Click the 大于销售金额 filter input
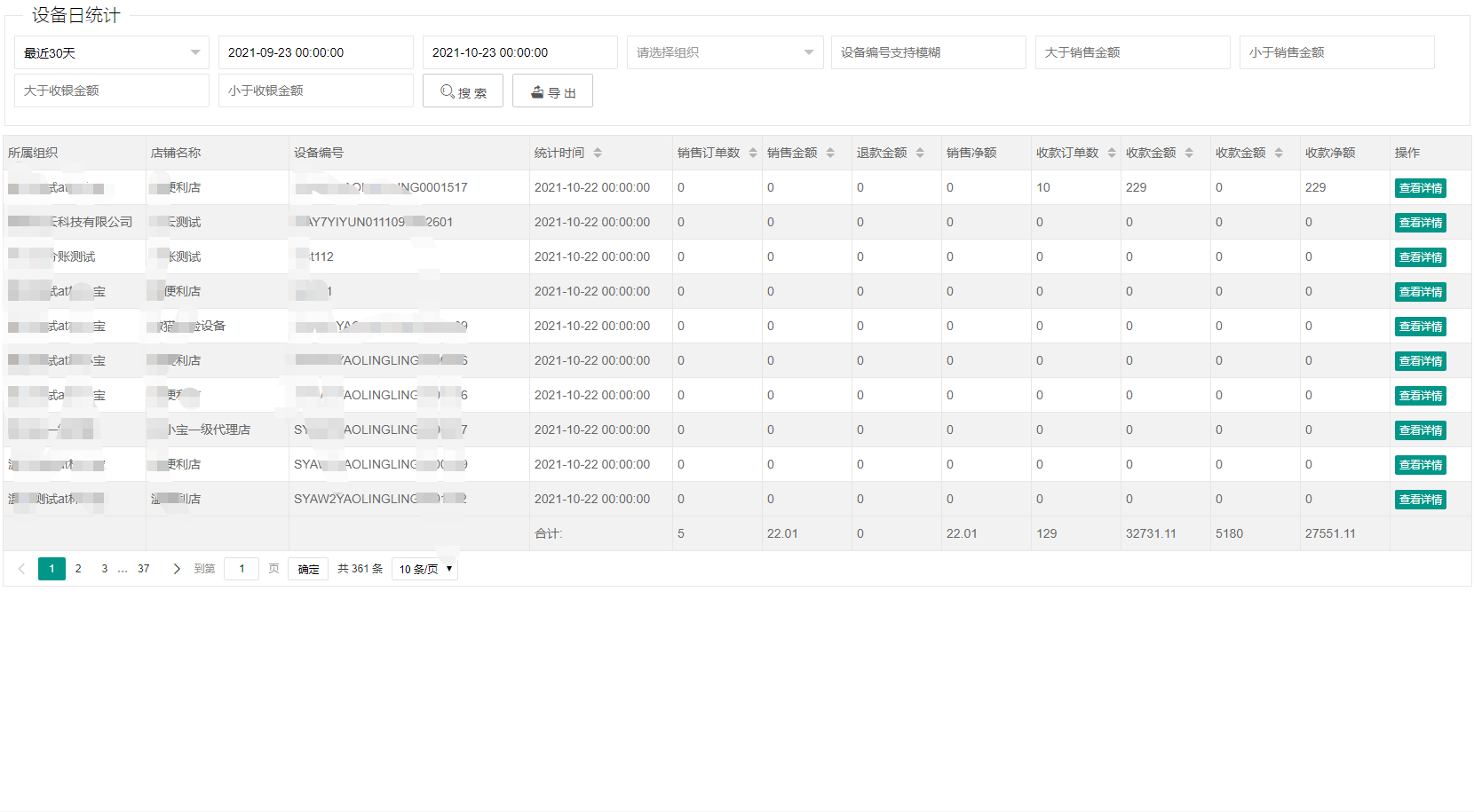 1132,52
